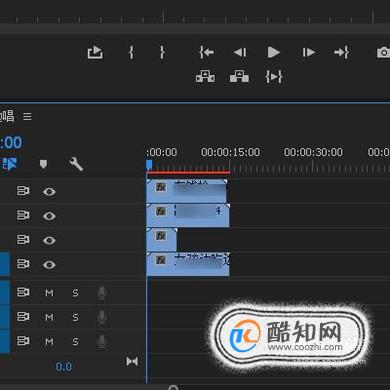The width and height of the screenshot is (390, 390).
Task: Select the clip on the bottom video track
Action: point(188,264)
